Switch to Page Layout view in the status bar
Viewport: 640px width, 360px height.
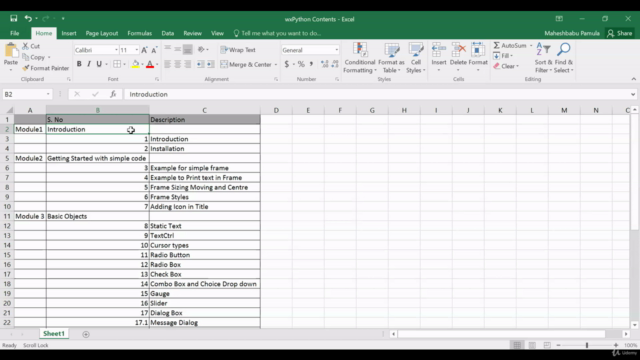[532, 345]
